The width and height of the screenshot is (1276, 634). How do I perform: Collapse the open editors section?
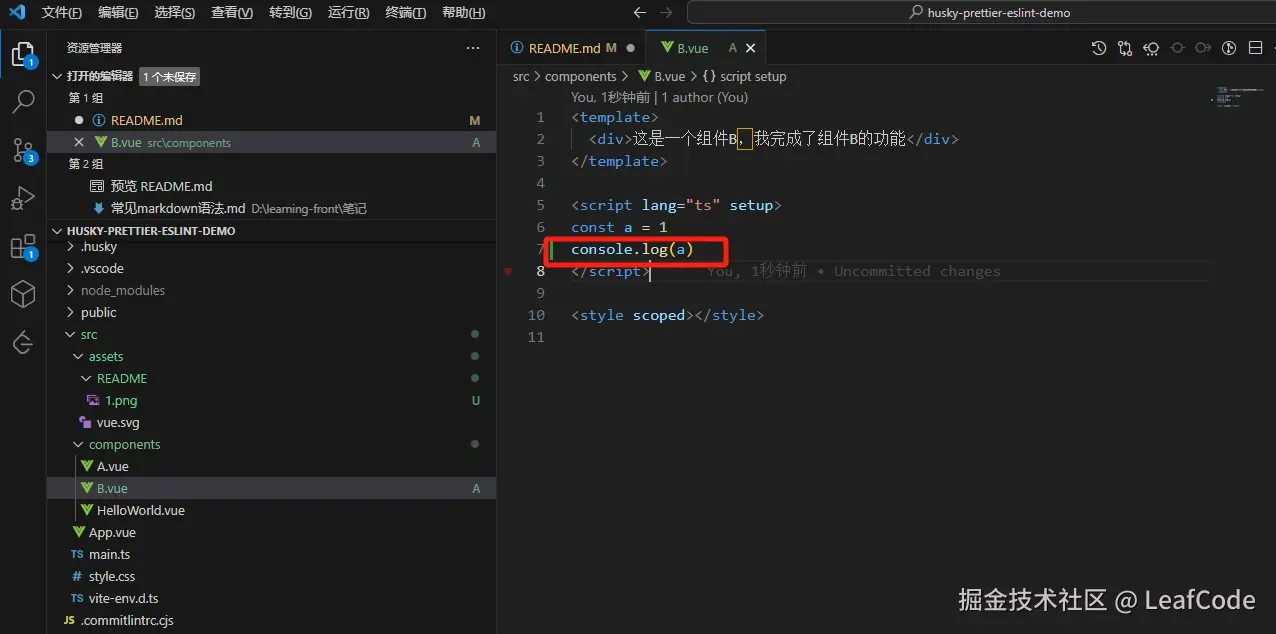pos(57,76)
